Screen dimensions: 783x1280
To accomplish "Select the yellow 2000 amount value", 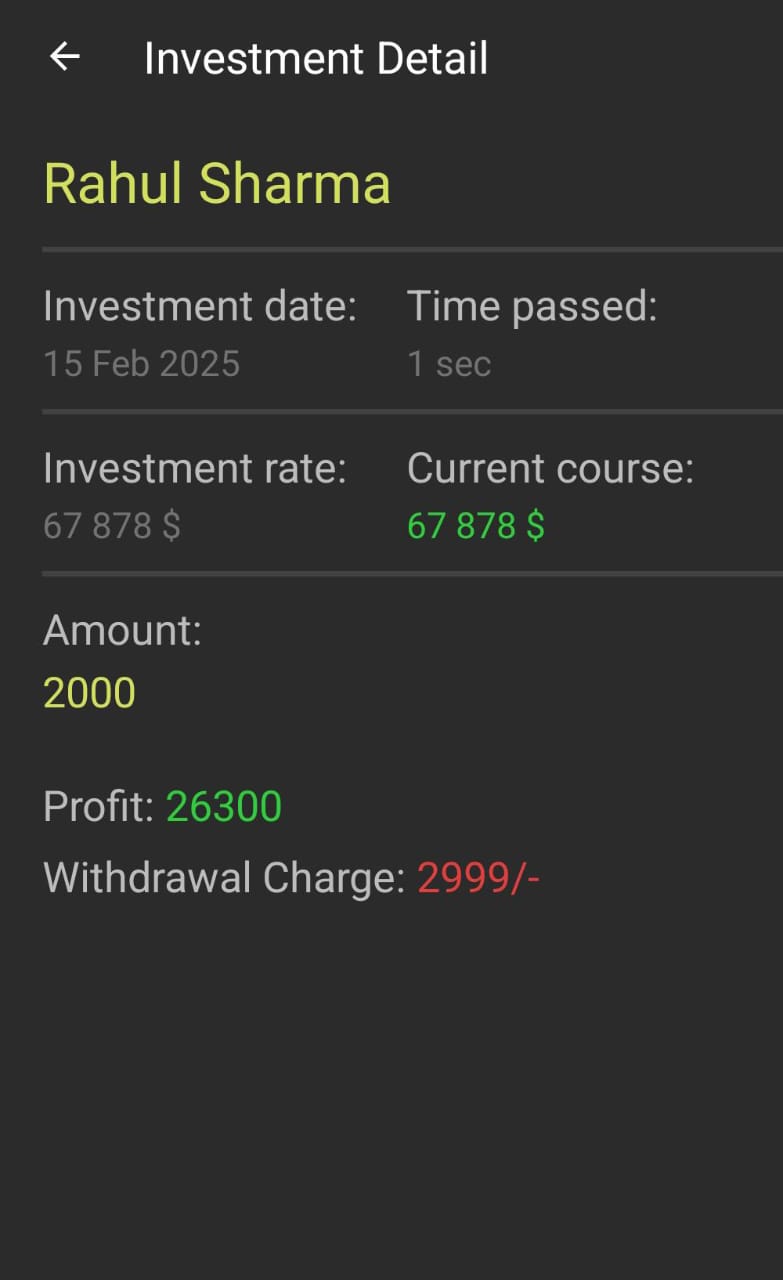I will pyautogui.click(x=89, y=693).
